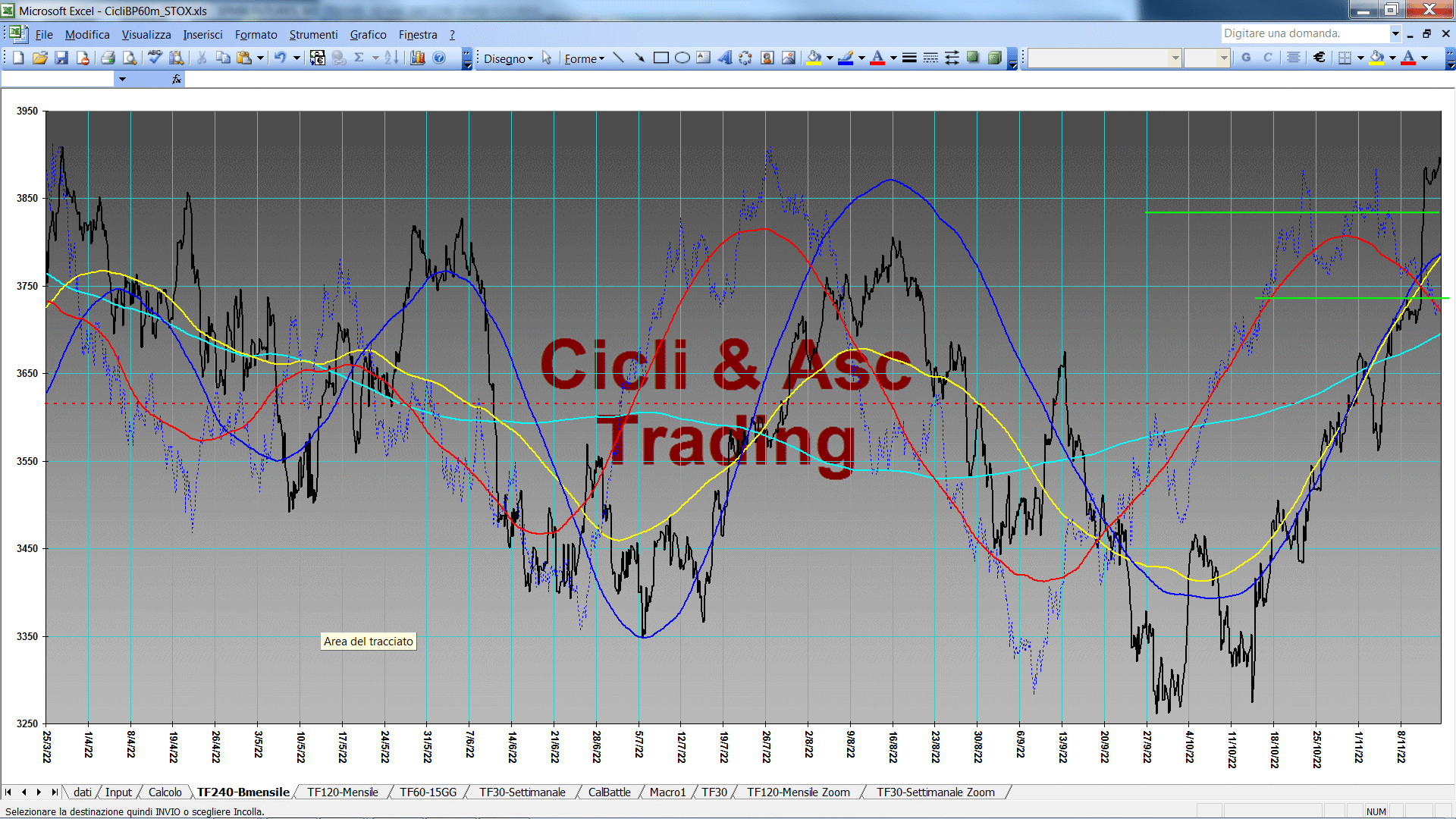Select the Line drawing tool
1456x819 pixels.
coord(618,58)
